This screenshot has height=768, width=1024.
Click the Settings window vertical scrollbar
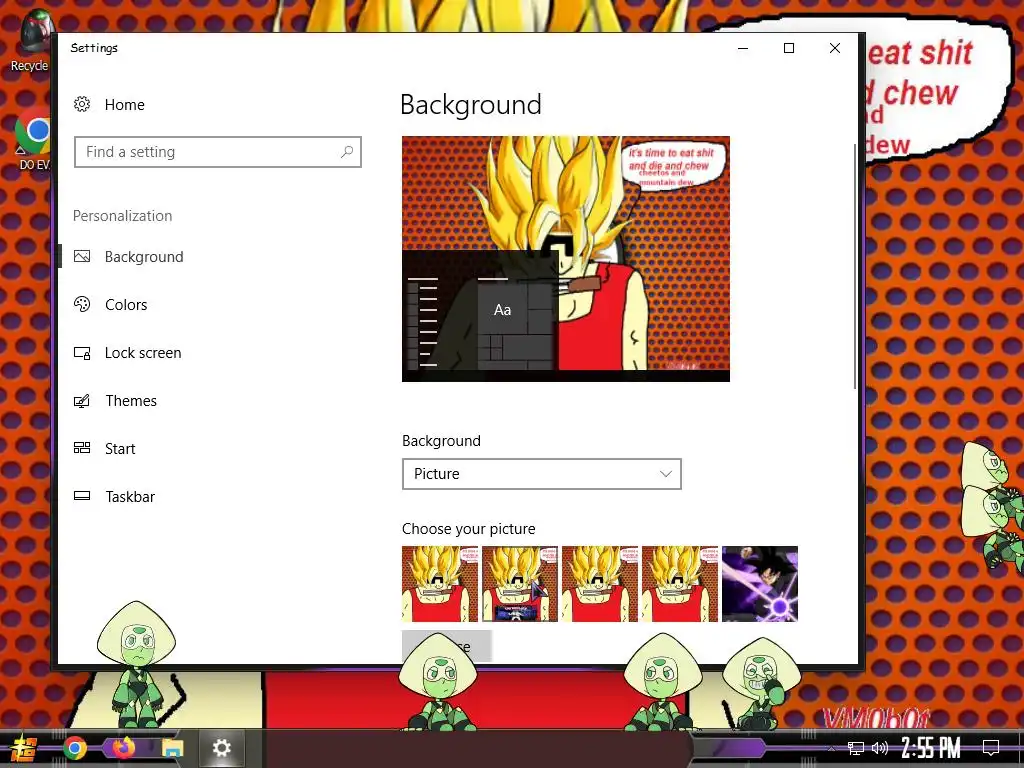tap(854, 266)
